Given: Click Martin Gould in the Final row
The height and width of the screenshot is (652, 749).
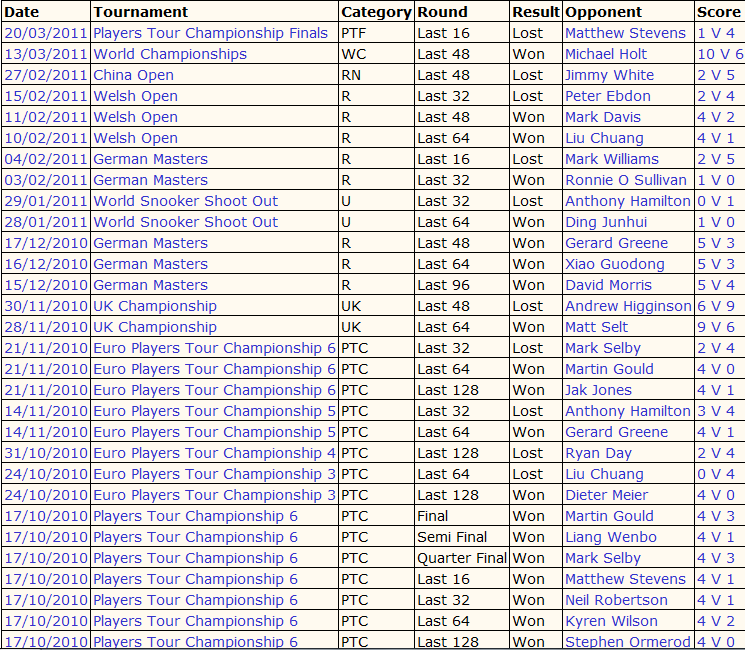Looking at the screenshot, I should (609, 516).
